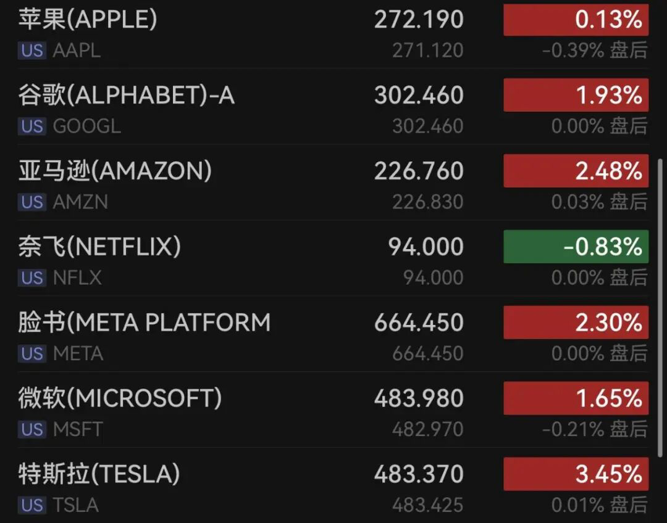Toggle Amazon's 2.48% change badge
The height and width of the screenshot is (523, 667).
(575, 171)
